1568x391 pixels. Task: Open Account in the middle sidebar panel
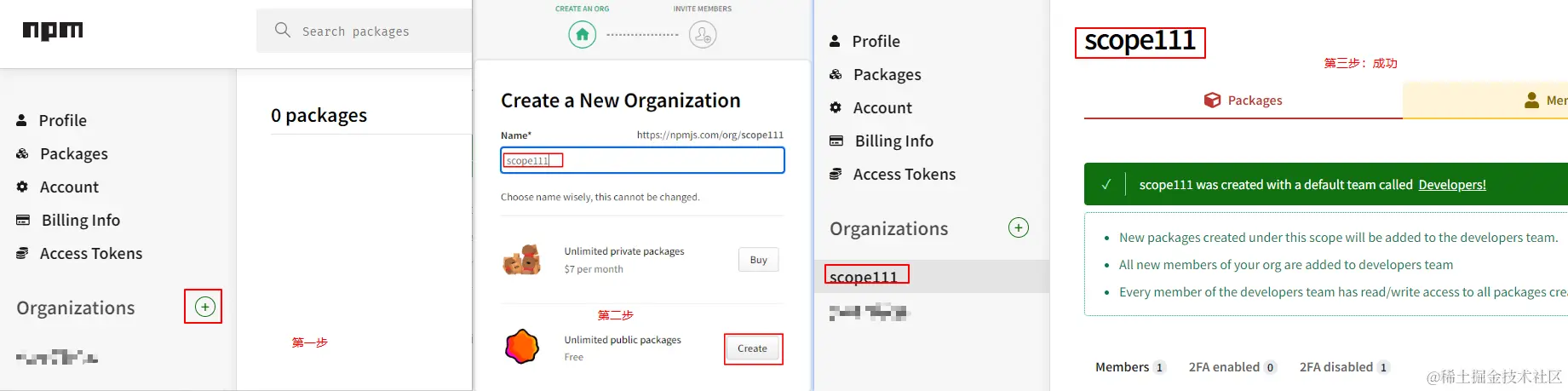[882, 107]
